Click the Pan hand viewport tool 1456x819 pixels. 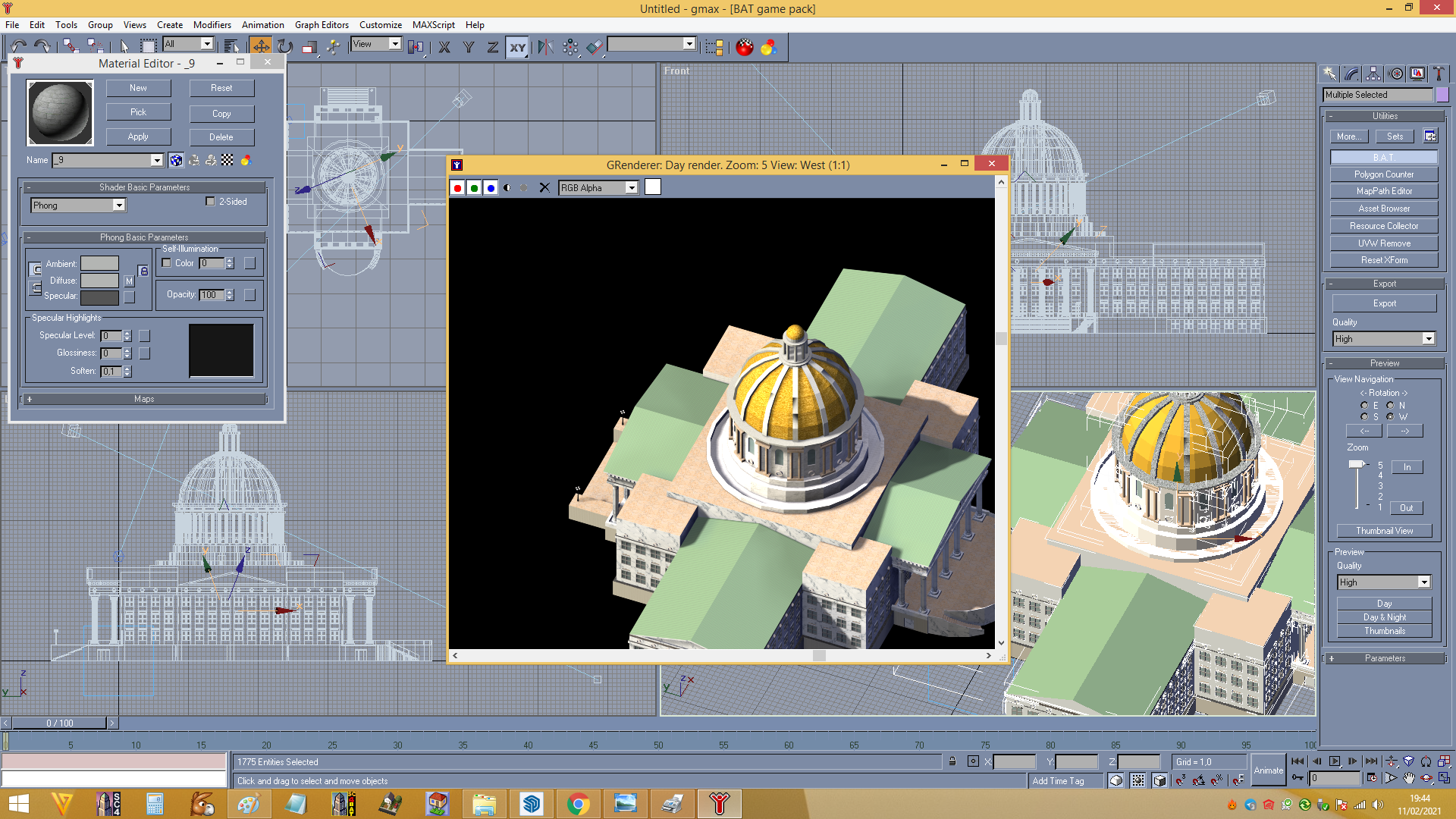click(1409, 778)
